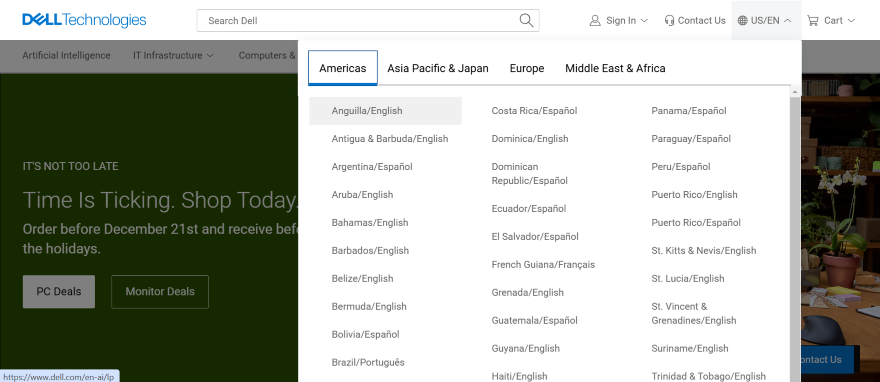880x382 pixels.
Task: Choose Haiti/English
Action: click(519, 376)
